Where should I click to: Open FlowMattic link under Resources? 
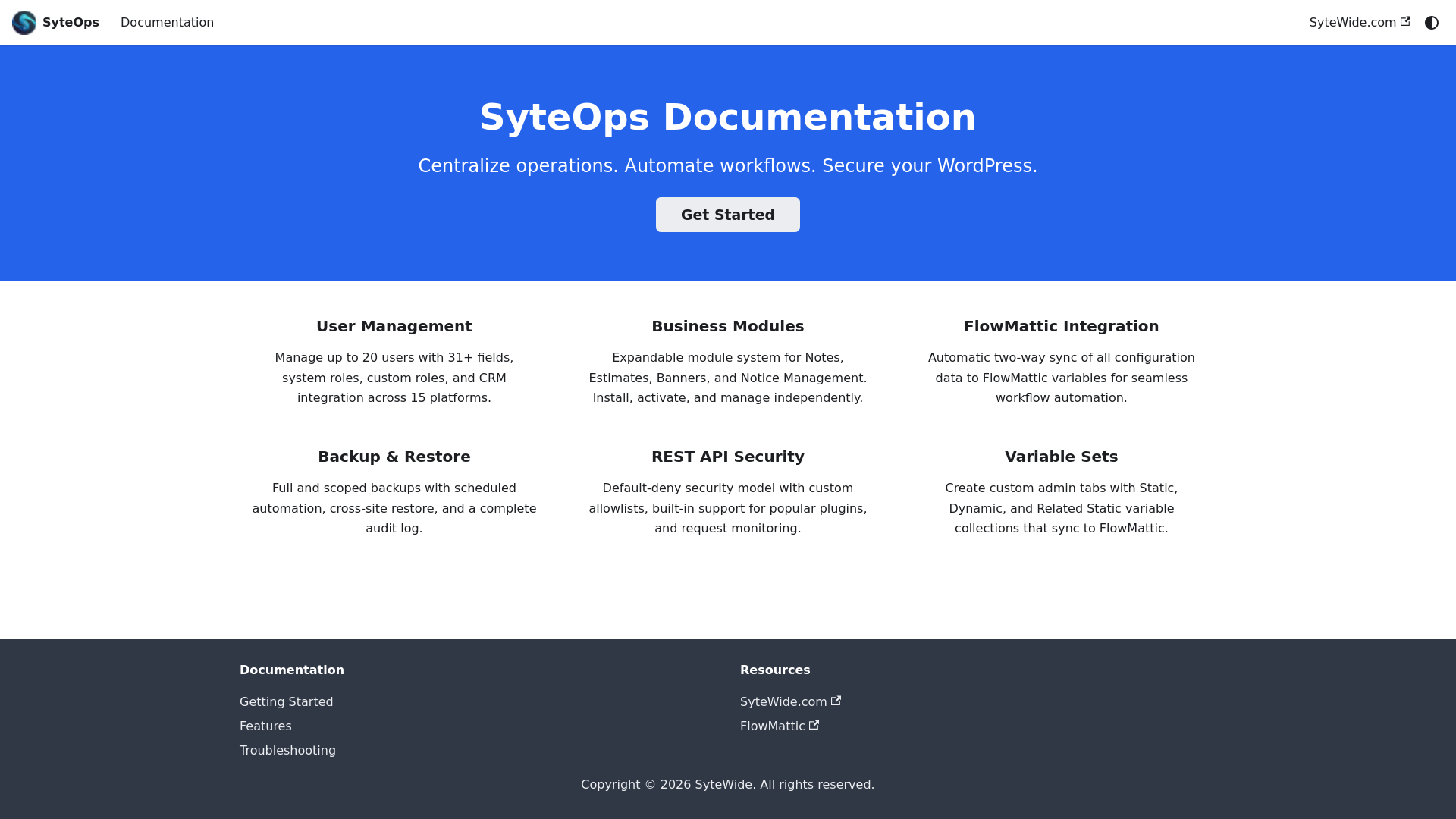click(x=780, y=726)
